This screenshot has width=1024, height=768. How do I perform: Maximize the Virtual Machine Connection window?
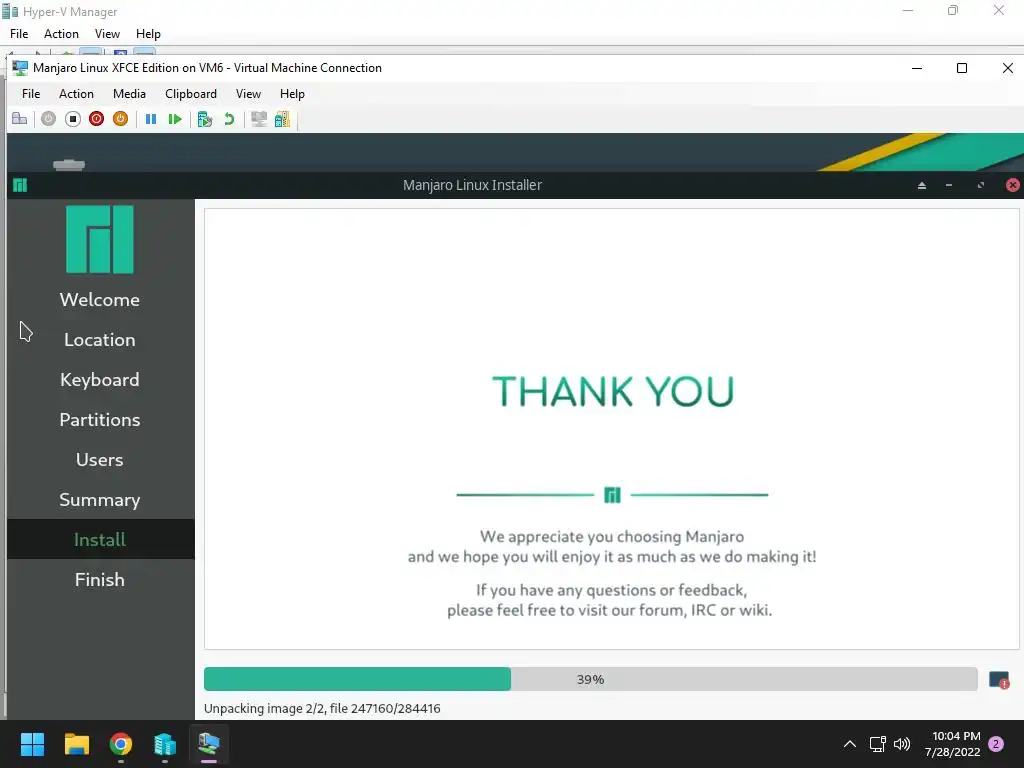coord(961,68)
